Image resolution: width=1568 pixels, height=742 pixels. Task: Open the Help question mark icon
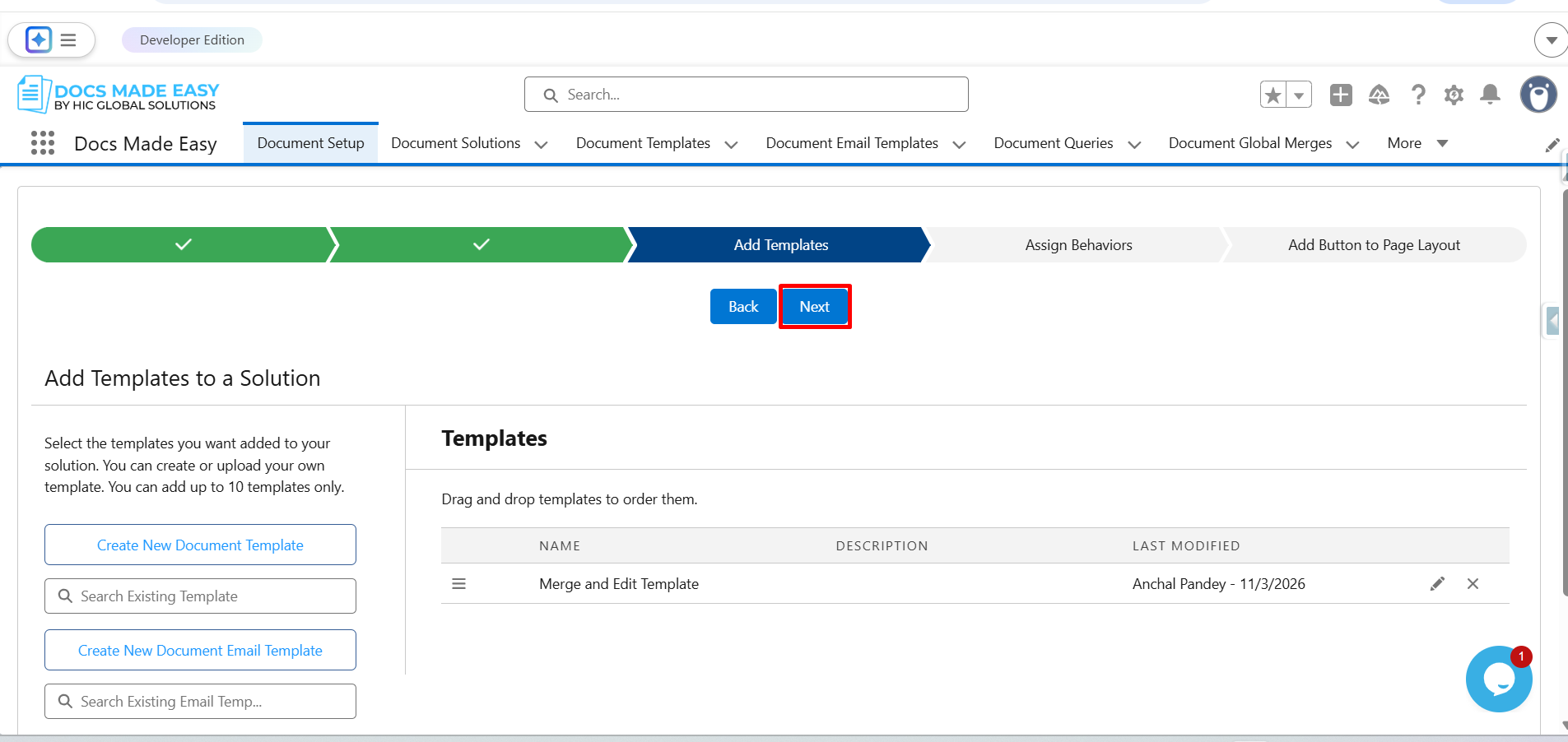click(x=1418, y=95)
